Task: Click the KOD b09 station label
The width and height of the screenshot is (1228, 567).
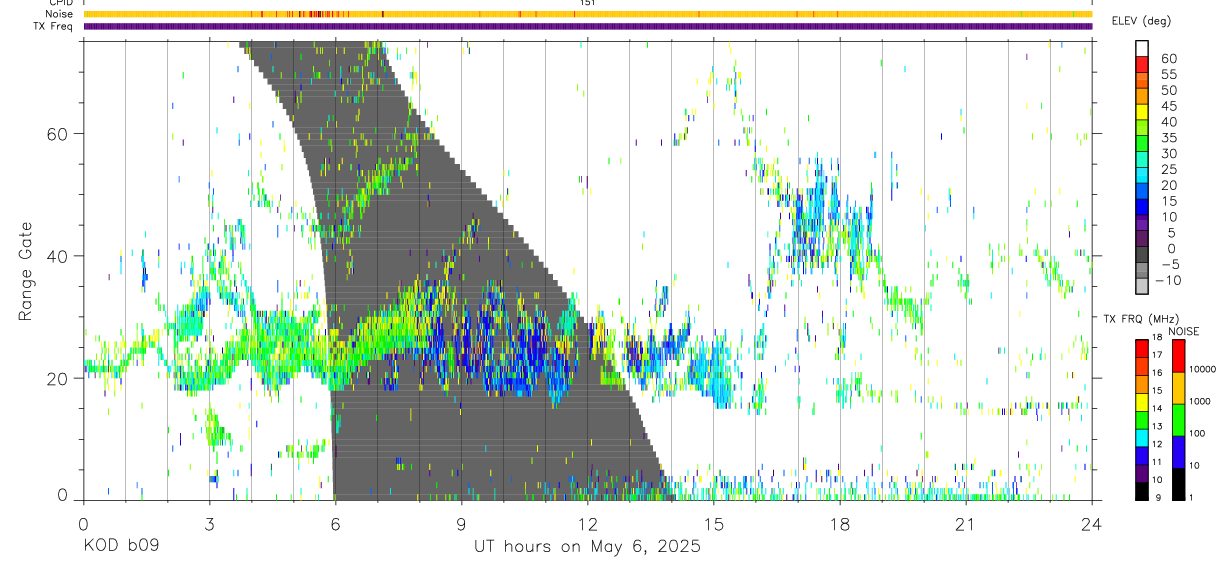Action: (x=120, y=547)
